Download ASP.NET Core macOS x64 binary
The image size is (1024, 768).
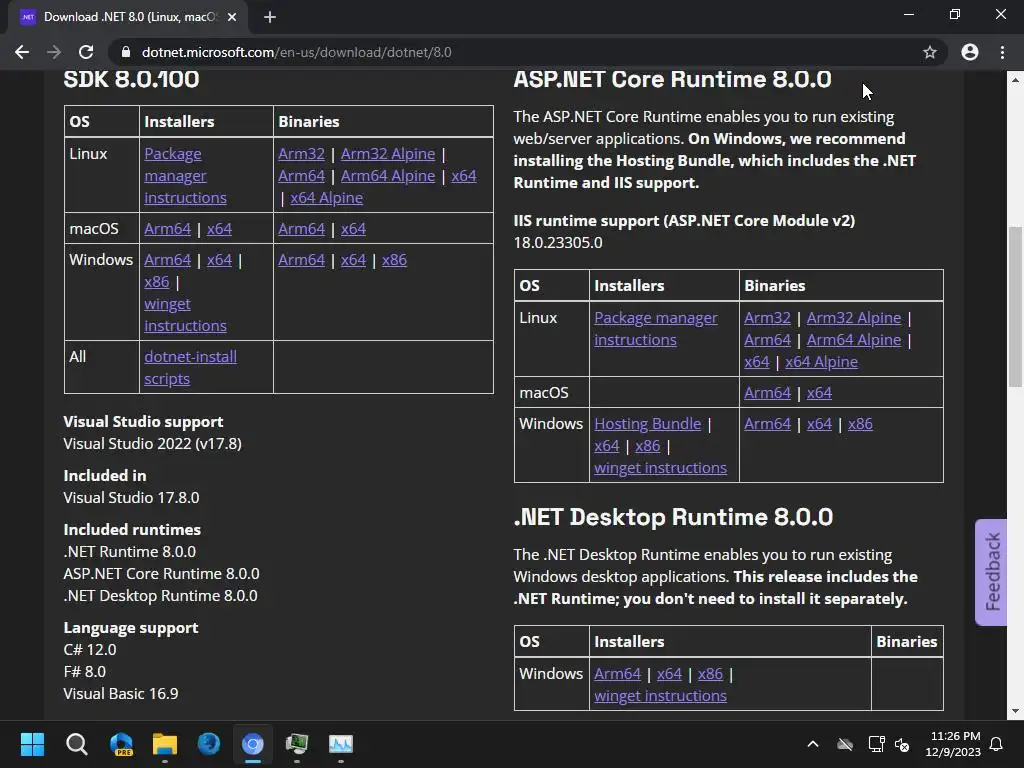(819, 393)
